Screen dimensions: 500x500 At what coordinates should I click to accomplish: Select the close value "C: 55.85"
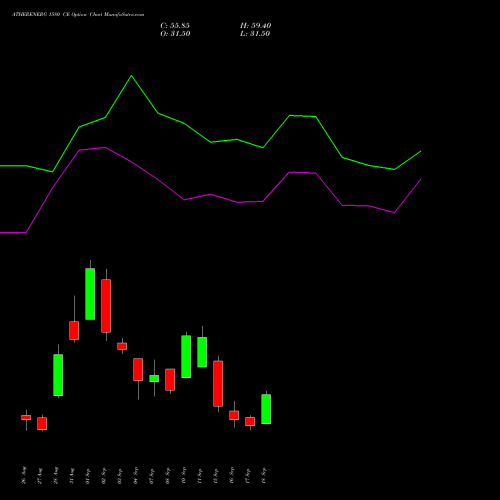(x=175, y=26)
